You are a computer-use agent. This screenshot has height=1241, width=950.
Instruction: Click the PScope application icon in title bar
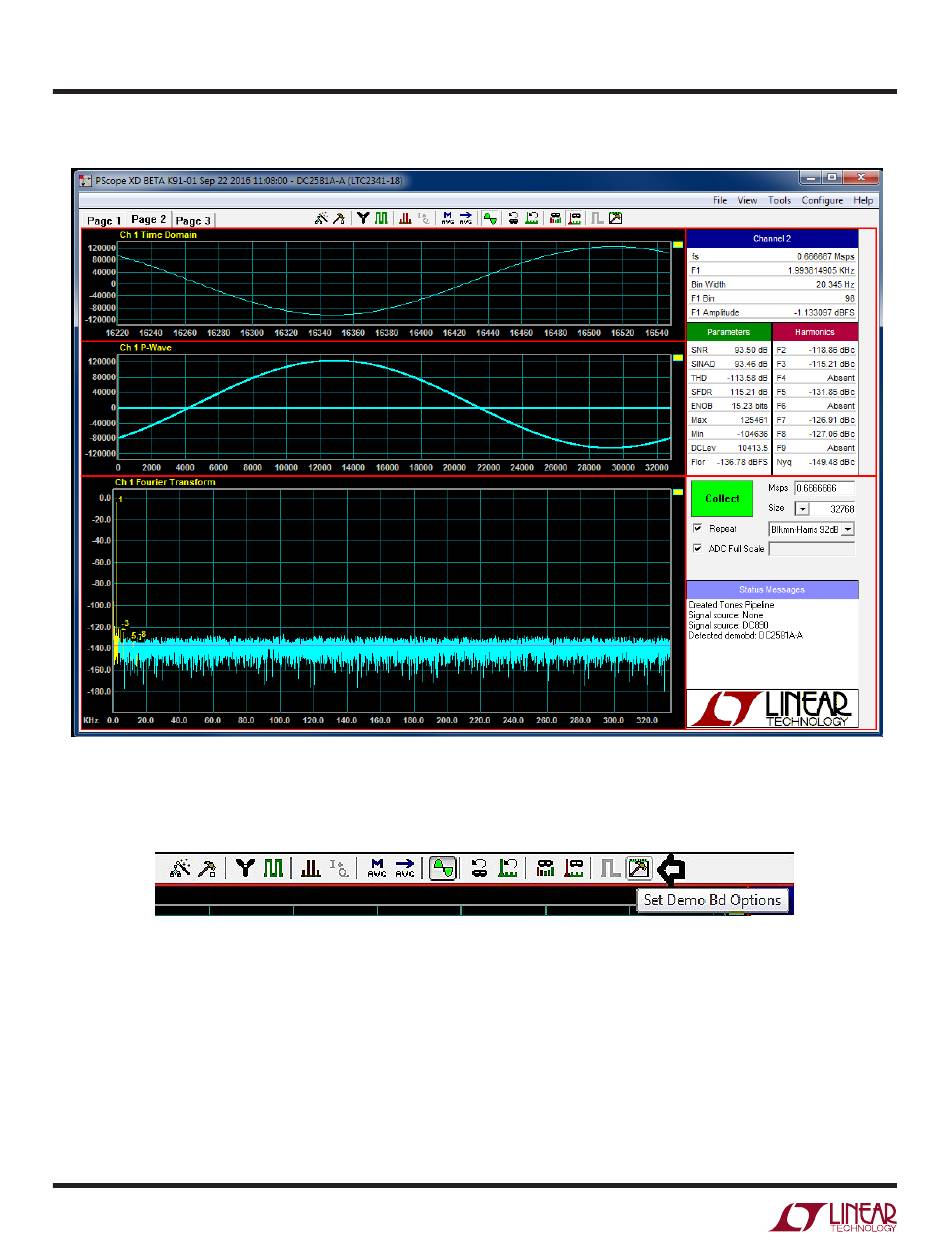(x=84, y=181)
